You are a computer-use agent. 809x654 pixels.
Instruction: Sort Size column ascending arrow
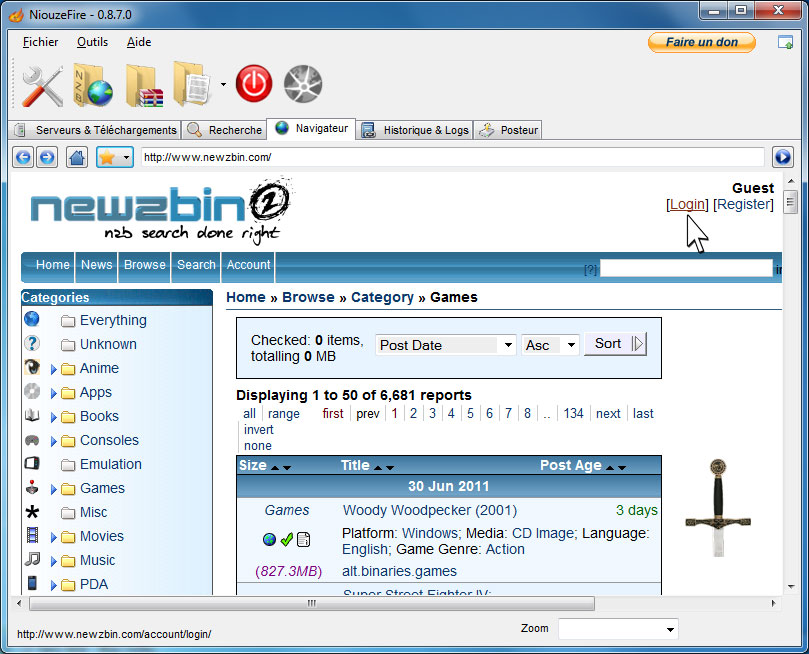click(275, 468)
